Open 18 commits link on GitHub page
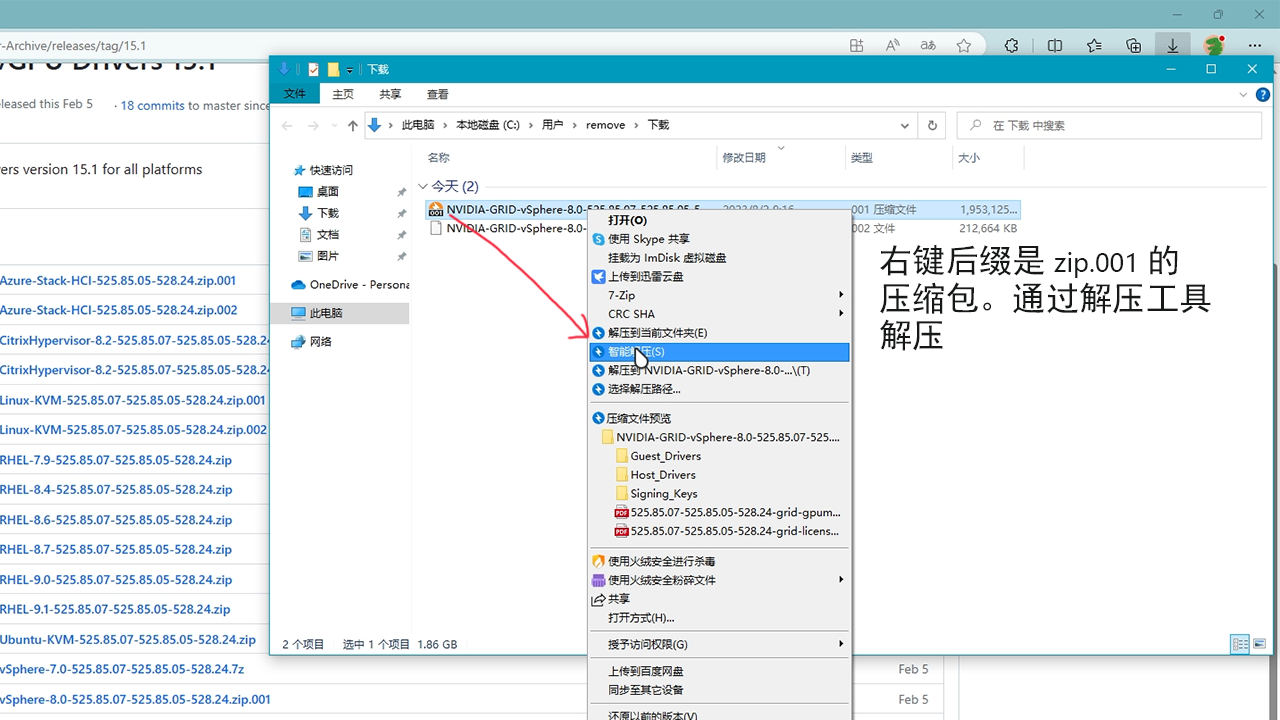 point(153,105)
